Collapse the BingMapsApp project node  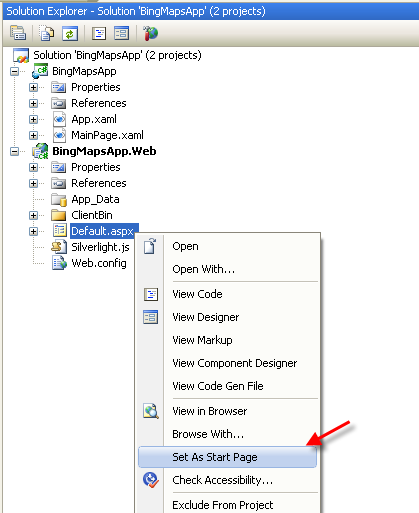pyautogui.click(x=14, y=71)
